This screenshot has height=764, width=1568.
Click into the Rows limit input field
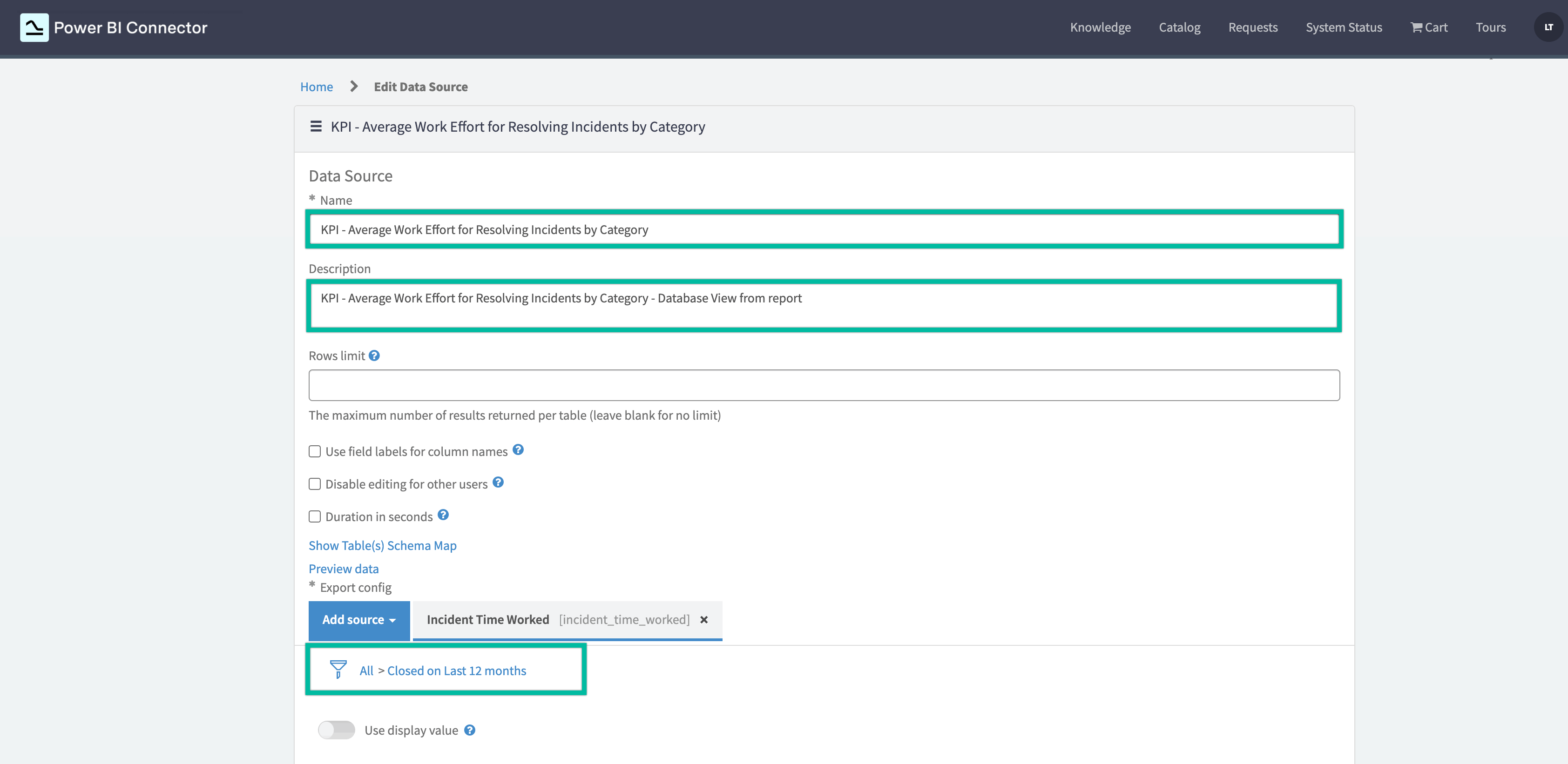click(824, 385)
